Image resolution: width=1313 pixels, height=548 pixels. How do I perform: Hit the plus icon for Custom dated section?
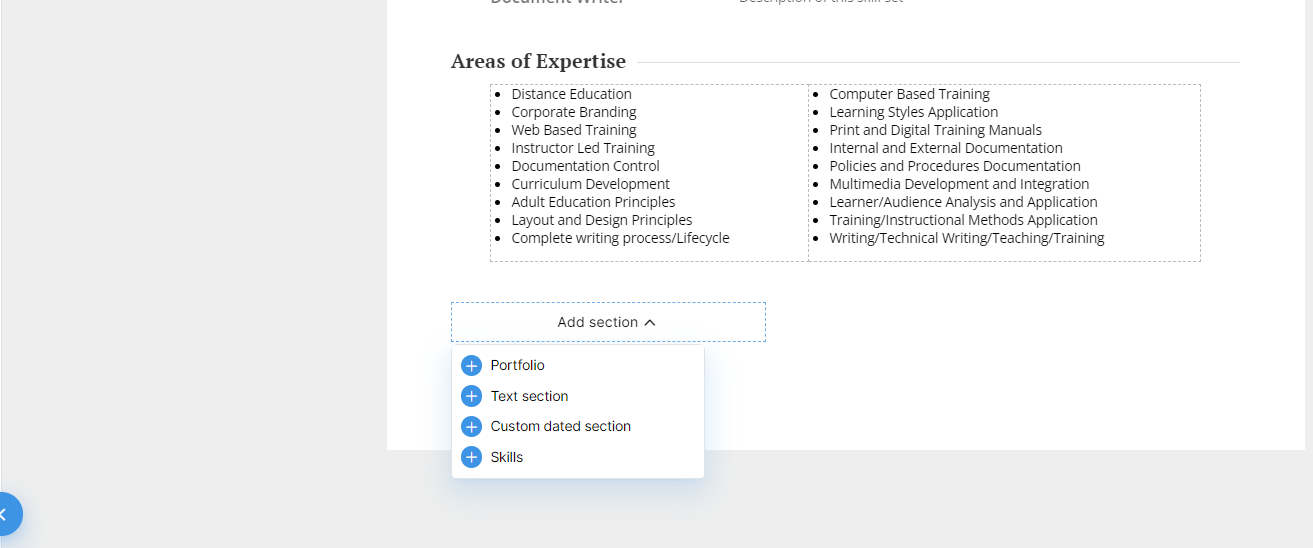coord(471,427)
